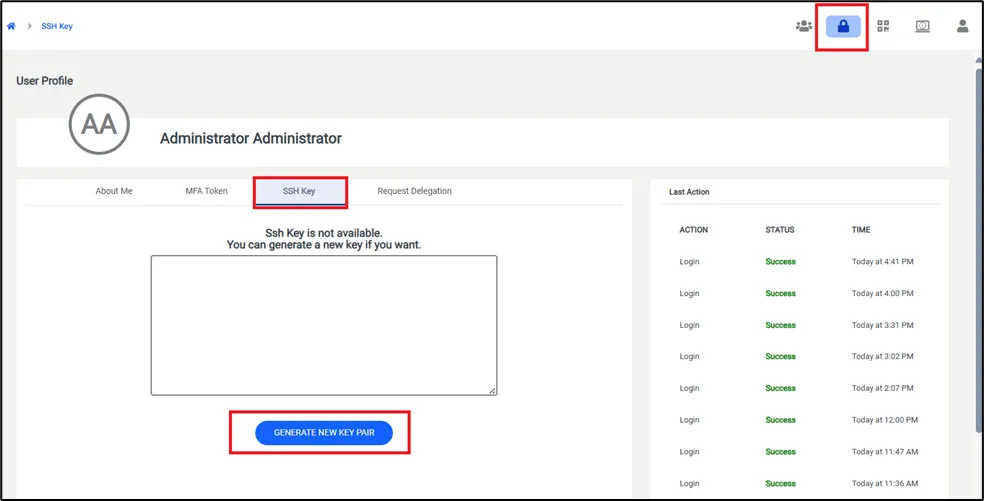Click inside the SSH key text area
Image resolution: width=984 pixels, height=501 pixels.
pyautogui.click(x=324, y=325)
